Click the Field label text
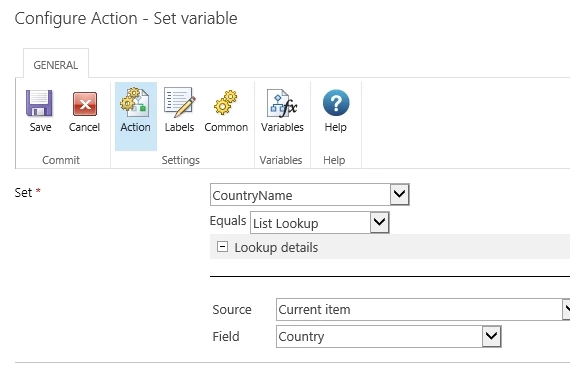The image size is (570, 368). click(226, 336)
